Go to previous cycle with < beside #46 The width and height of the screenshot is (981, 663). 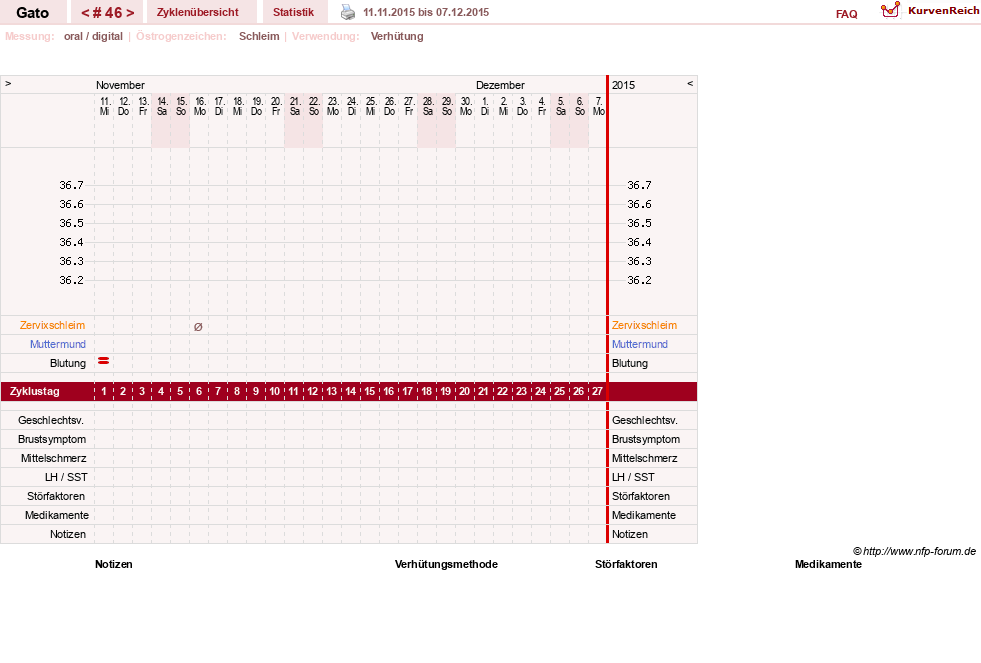click(x=85, y=13)
